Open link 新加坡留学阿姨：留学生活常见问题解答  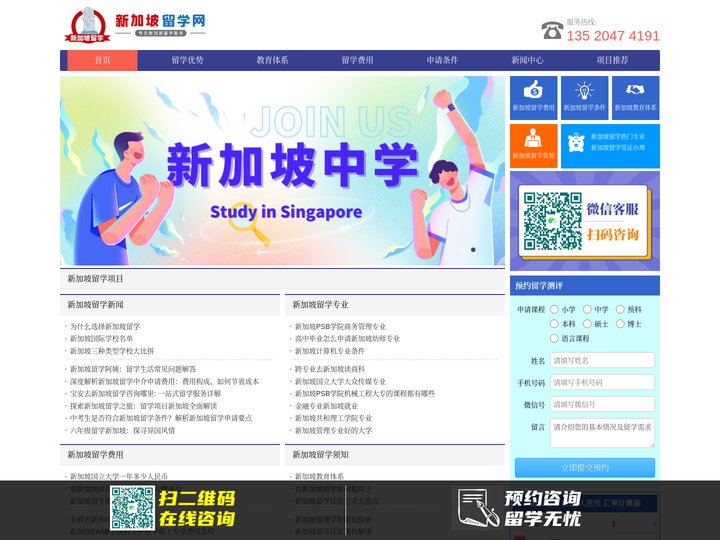click(133, 369)
